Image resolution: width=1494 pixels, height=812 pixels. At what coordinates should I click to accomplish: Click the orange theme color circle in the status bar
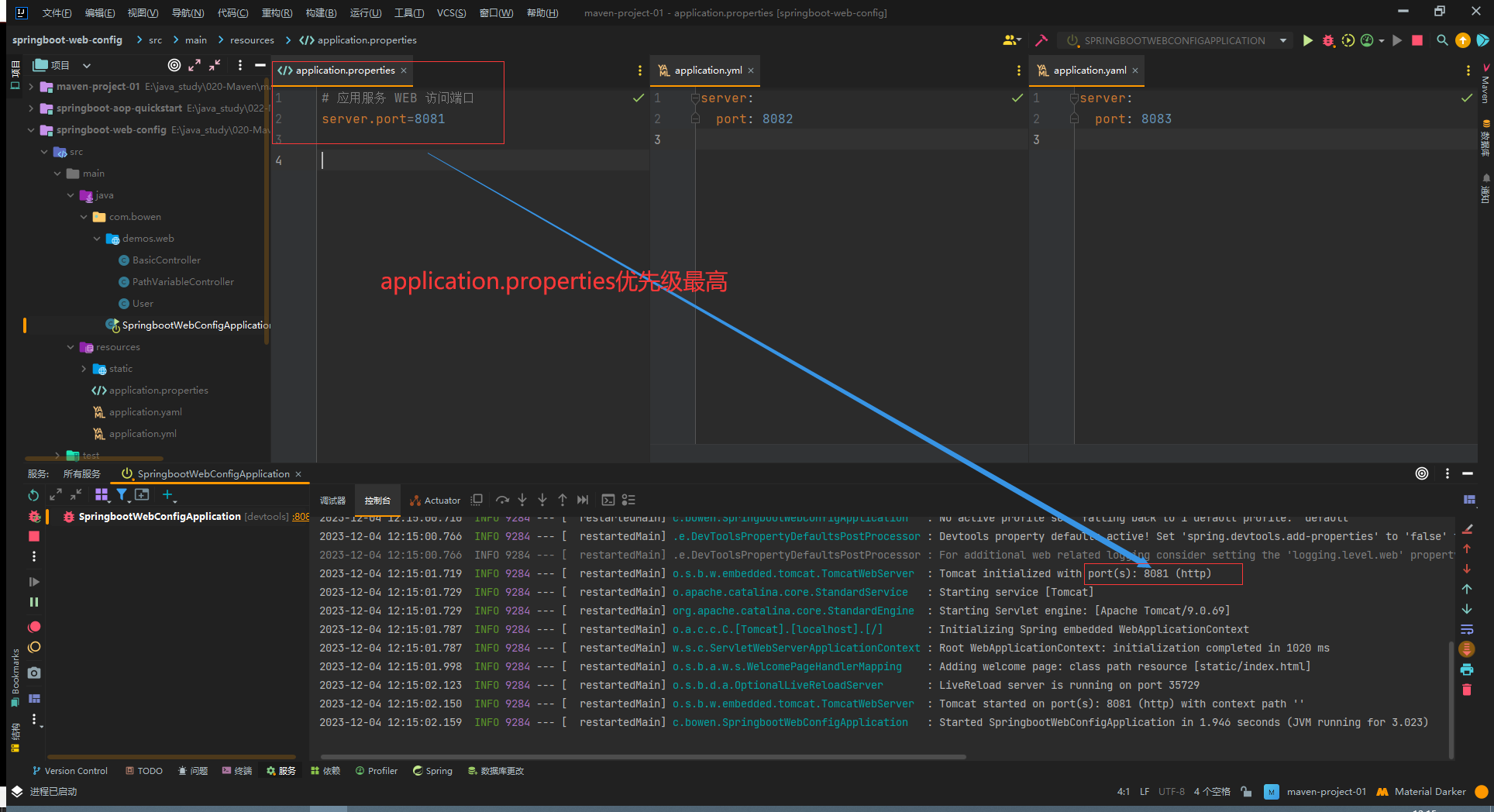tap(1482, 792)
